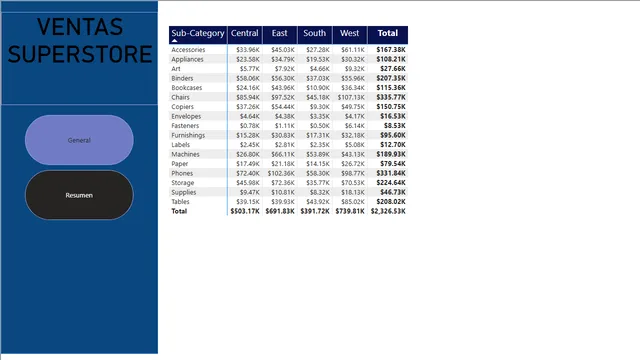Click the $739.81K West total cell
The image size is (640, 360).
pyautogui.click(x=350, y=211)
